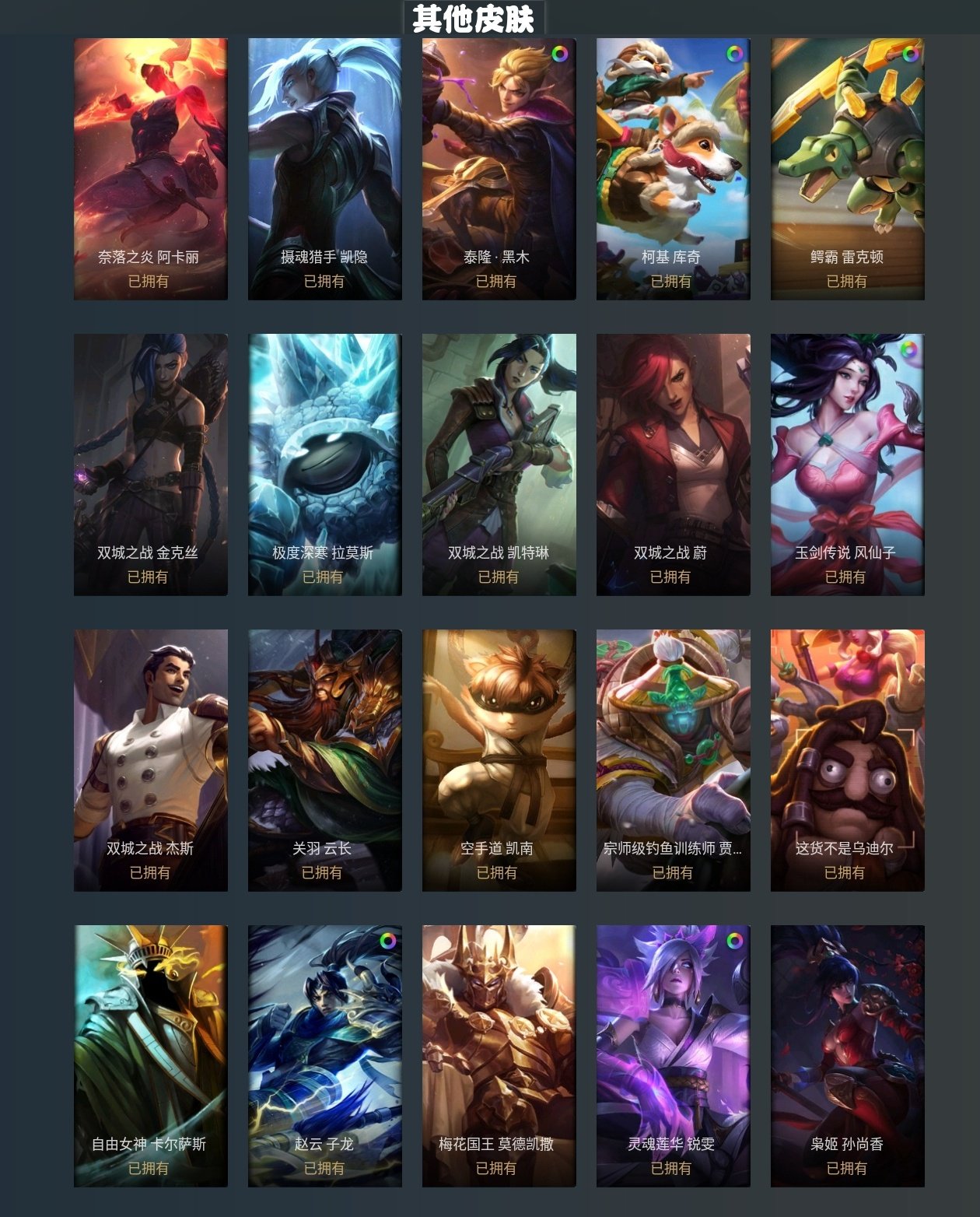Select the 极度深寒 拉莫斯 skin
The width and height of the screenshot is (980, 1217).
pyautogui.click(x=325, y=465)
